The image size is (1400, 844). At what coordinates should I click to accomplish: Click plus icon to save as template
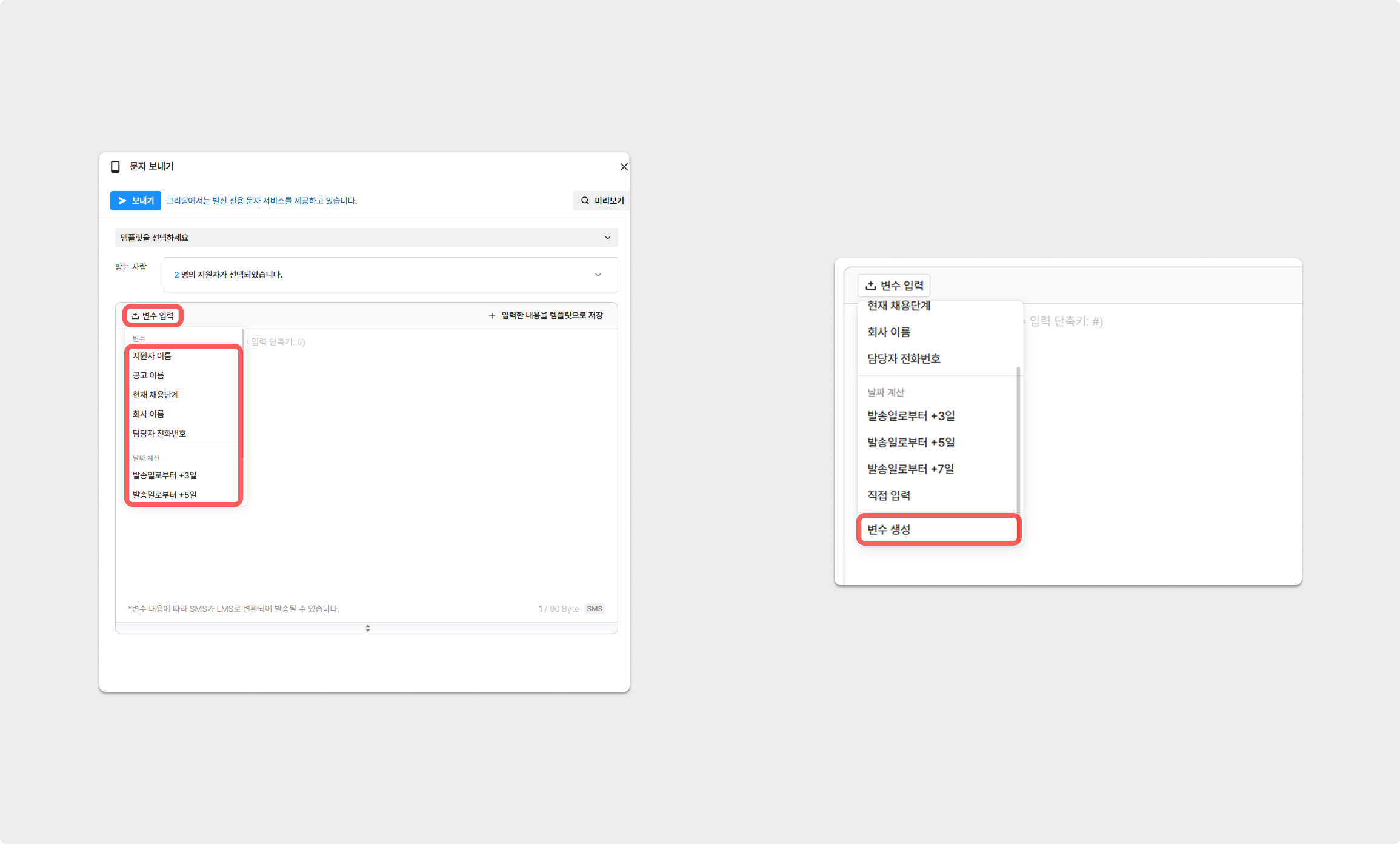[x=492, y=316]
